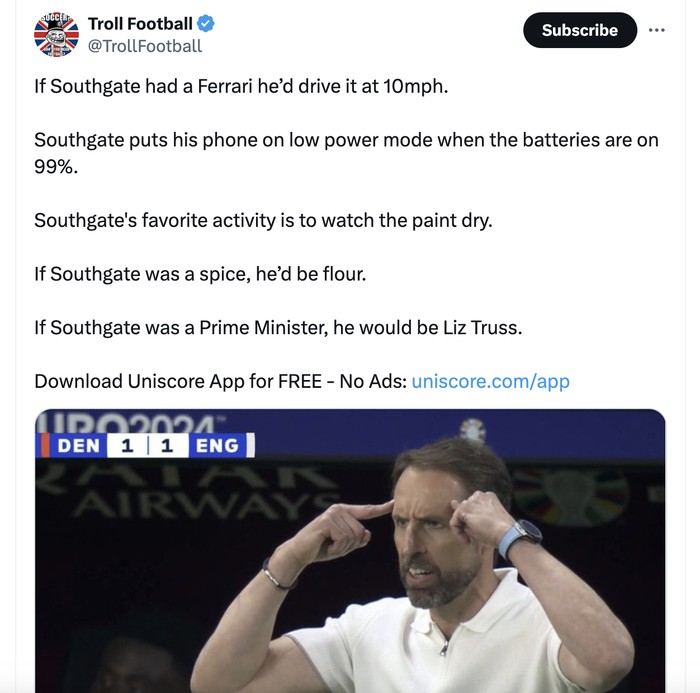Open the uniscore.com/app link
The image size is (700, 693).
point(490,381)
